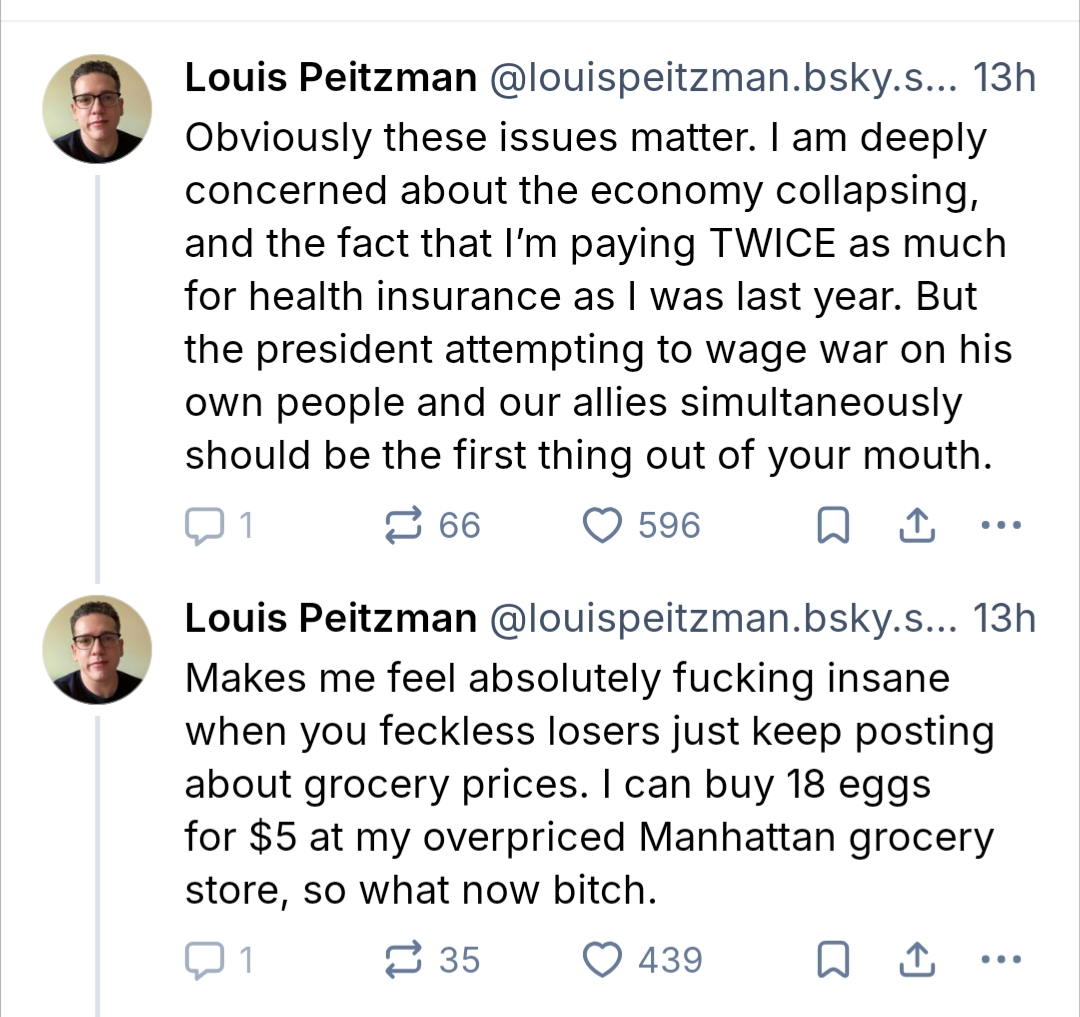Screen dimensions: 1080x1017
Task: Repost the grocery prices post
Action: [405, 961]
